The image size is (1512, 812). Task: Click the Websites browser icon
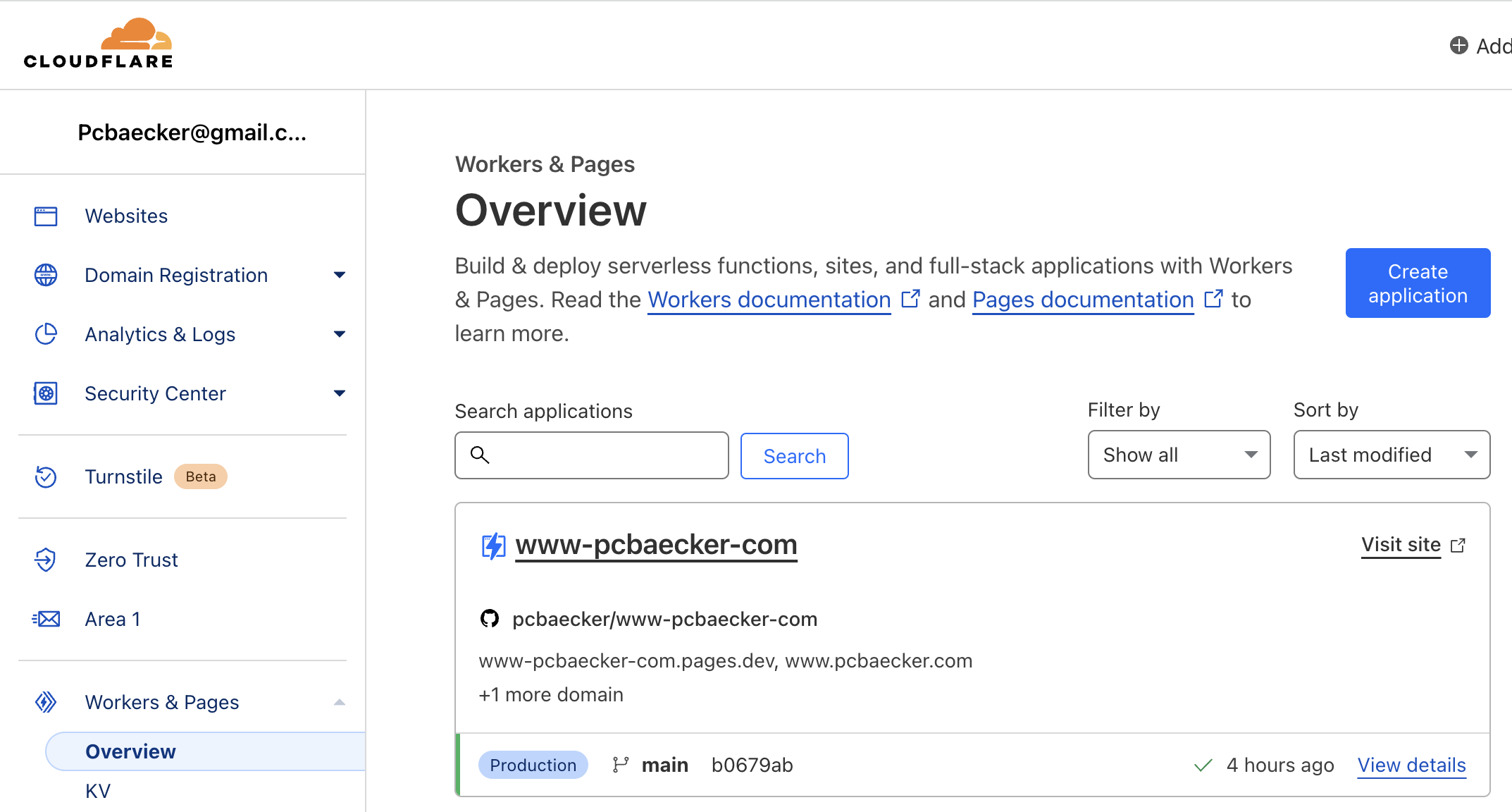tap(46, 216)
